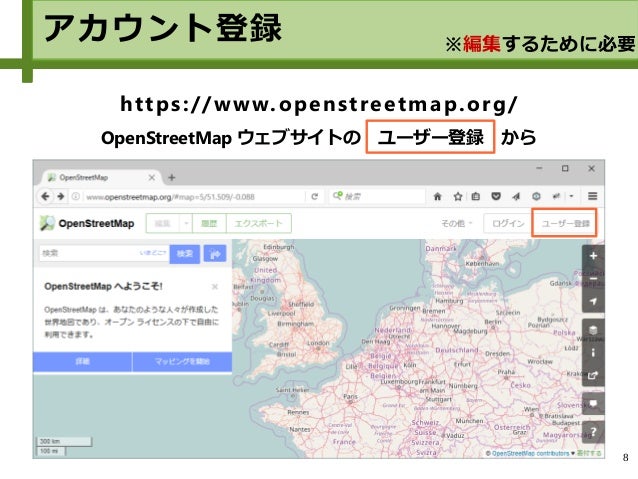Viewport: 638px width, 479px height.
Task: Open the map layers icon
Action: pos(593,330)
